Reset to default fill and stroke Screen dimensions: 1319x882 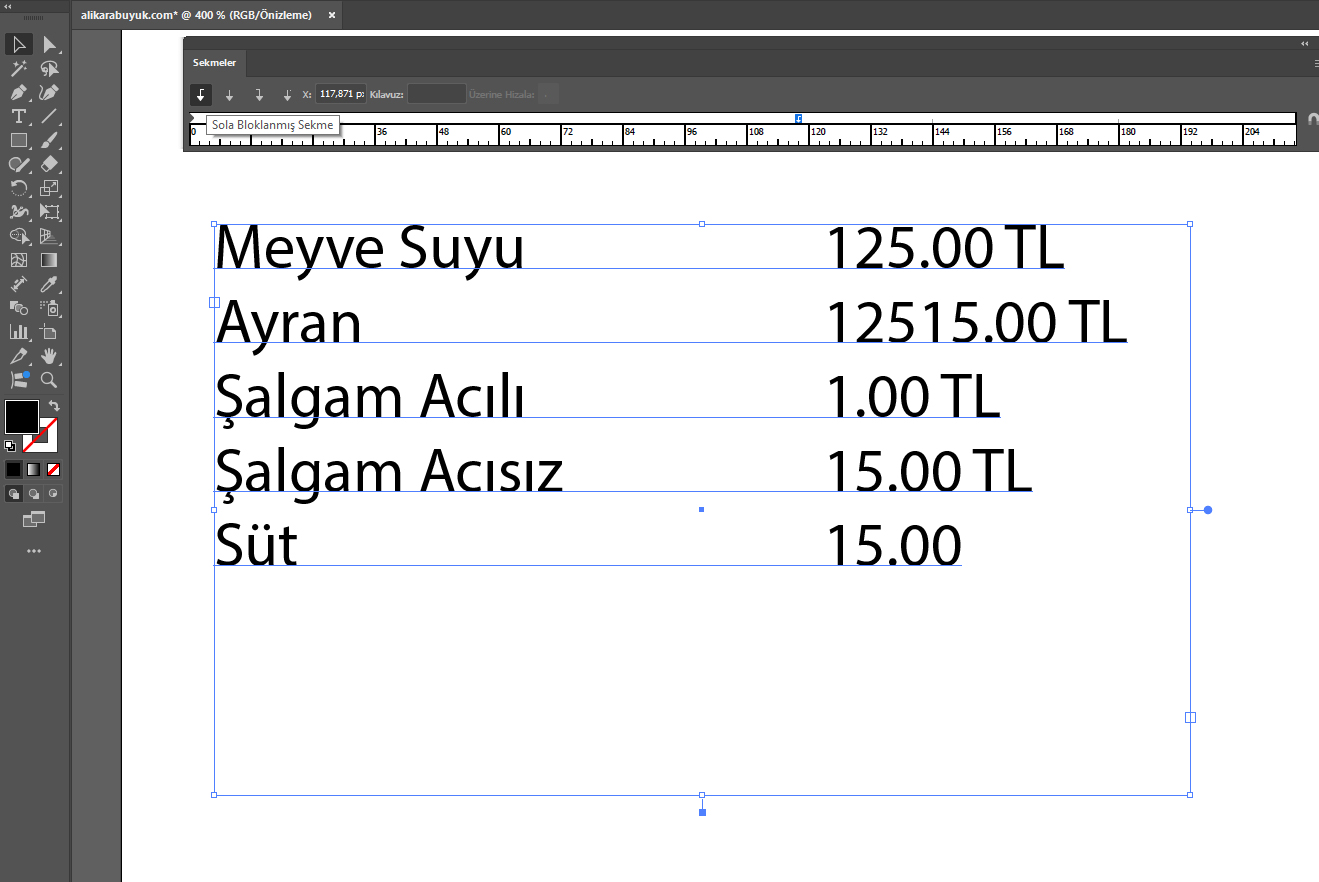[10, 446]
